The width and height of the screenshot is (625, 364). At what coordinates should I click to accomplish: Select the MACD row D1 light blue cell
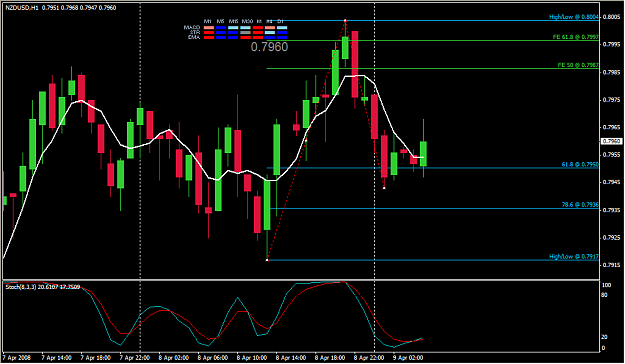click(282, 28)
